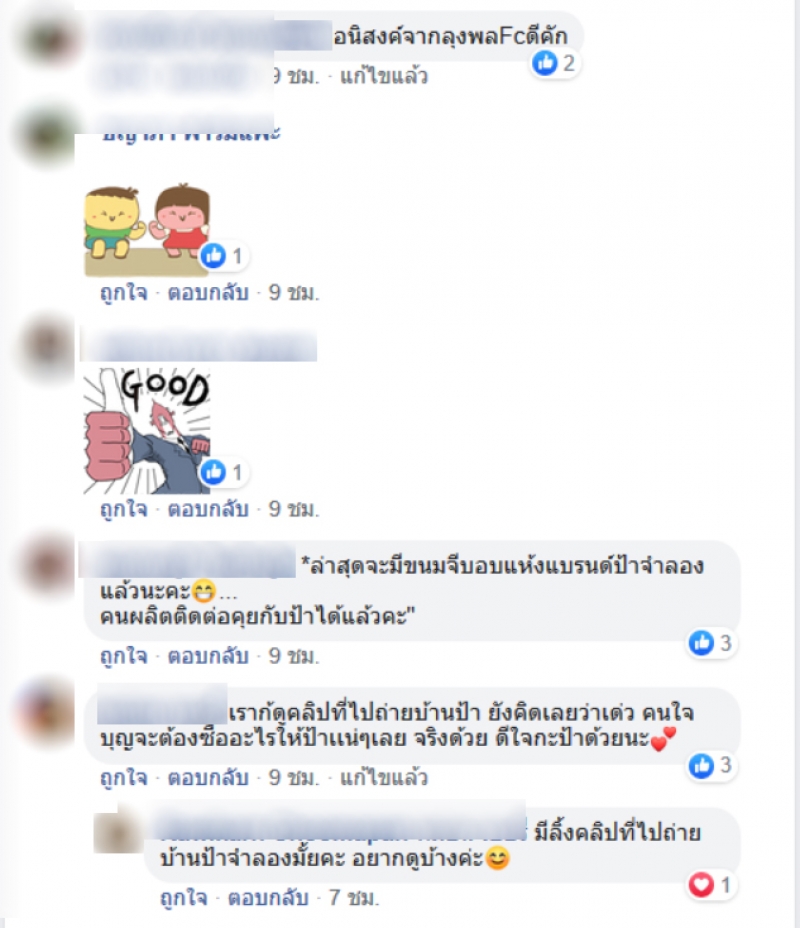Click the like icon on the cartoon kids sticker
Viewport: 800px width, 928px height.
(213, 256)
